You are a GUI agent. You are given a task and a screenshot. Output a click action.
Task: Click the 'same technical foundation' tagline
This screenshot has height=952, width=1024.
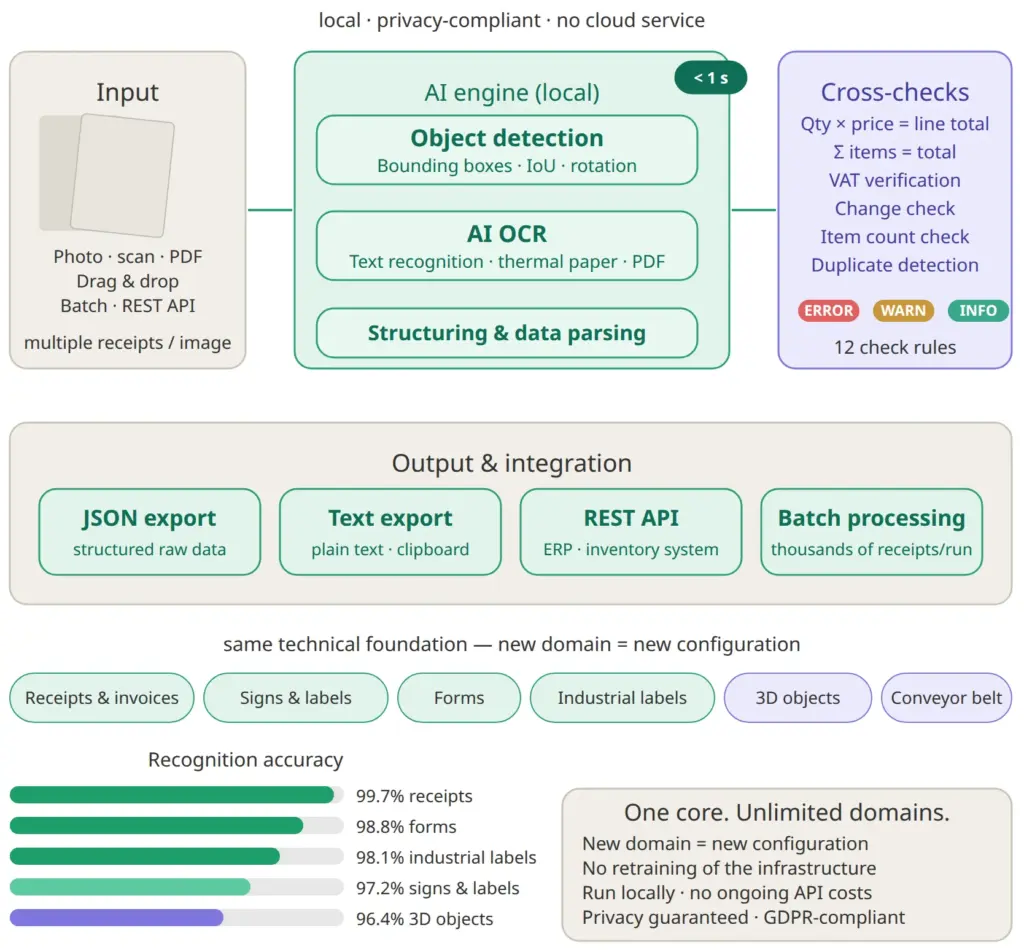pyautogui.click(x=512, y=644)
